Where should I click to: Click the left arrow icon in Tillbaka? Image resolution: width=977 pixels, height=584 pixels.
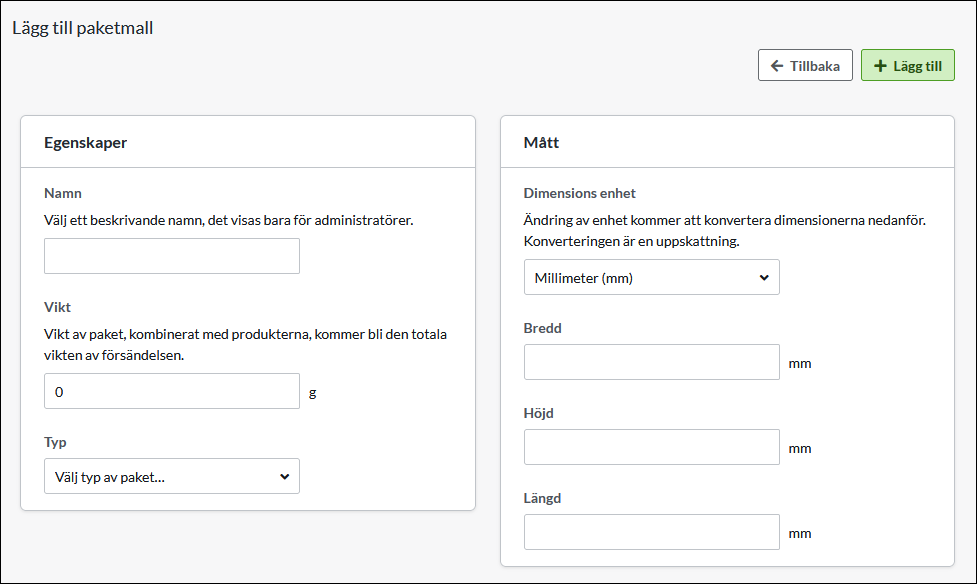tap(777, 66)
